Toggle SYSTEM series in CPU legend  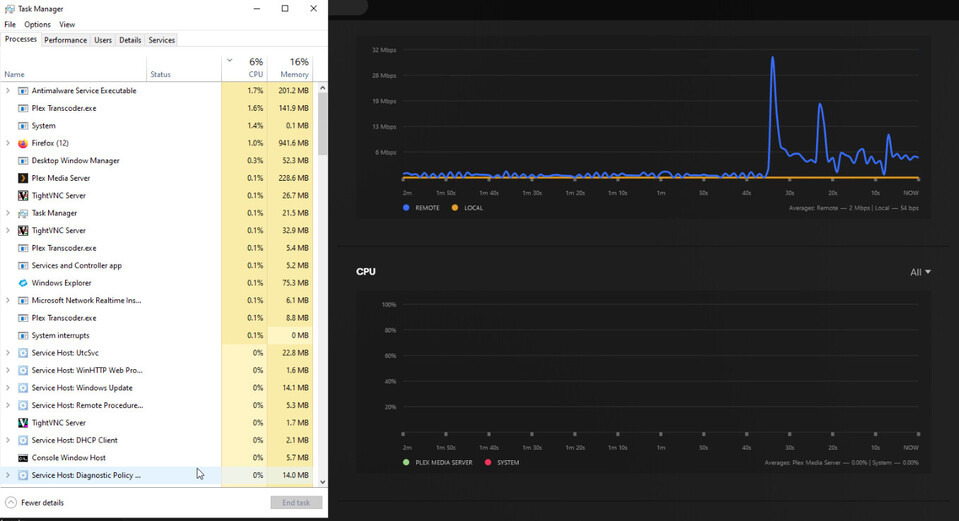point(502,462)
